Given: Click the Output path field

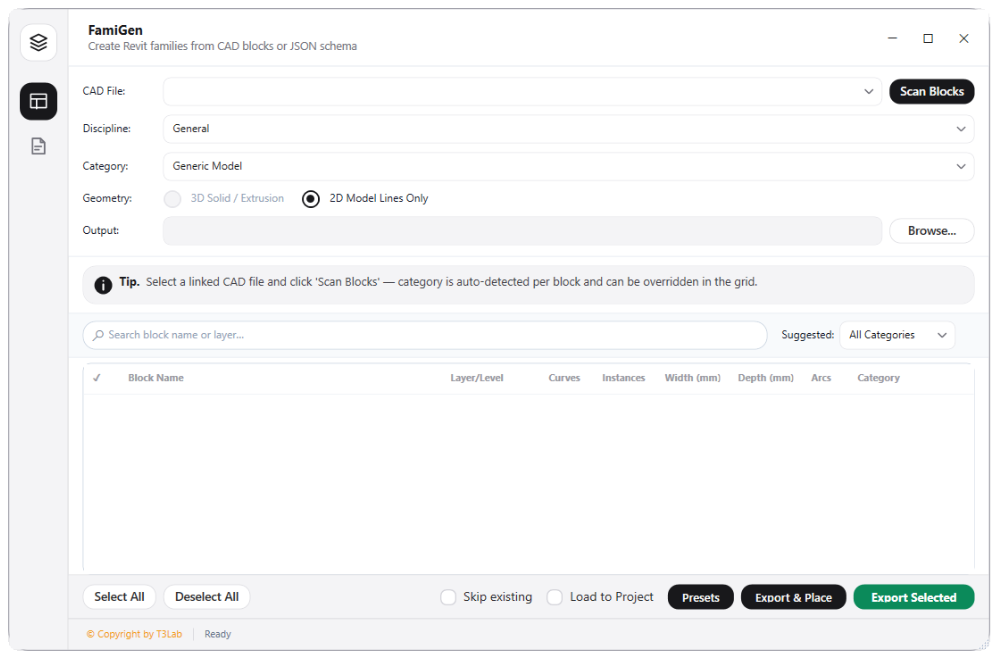Looking at the screenshot, I should tap(522, 231).
